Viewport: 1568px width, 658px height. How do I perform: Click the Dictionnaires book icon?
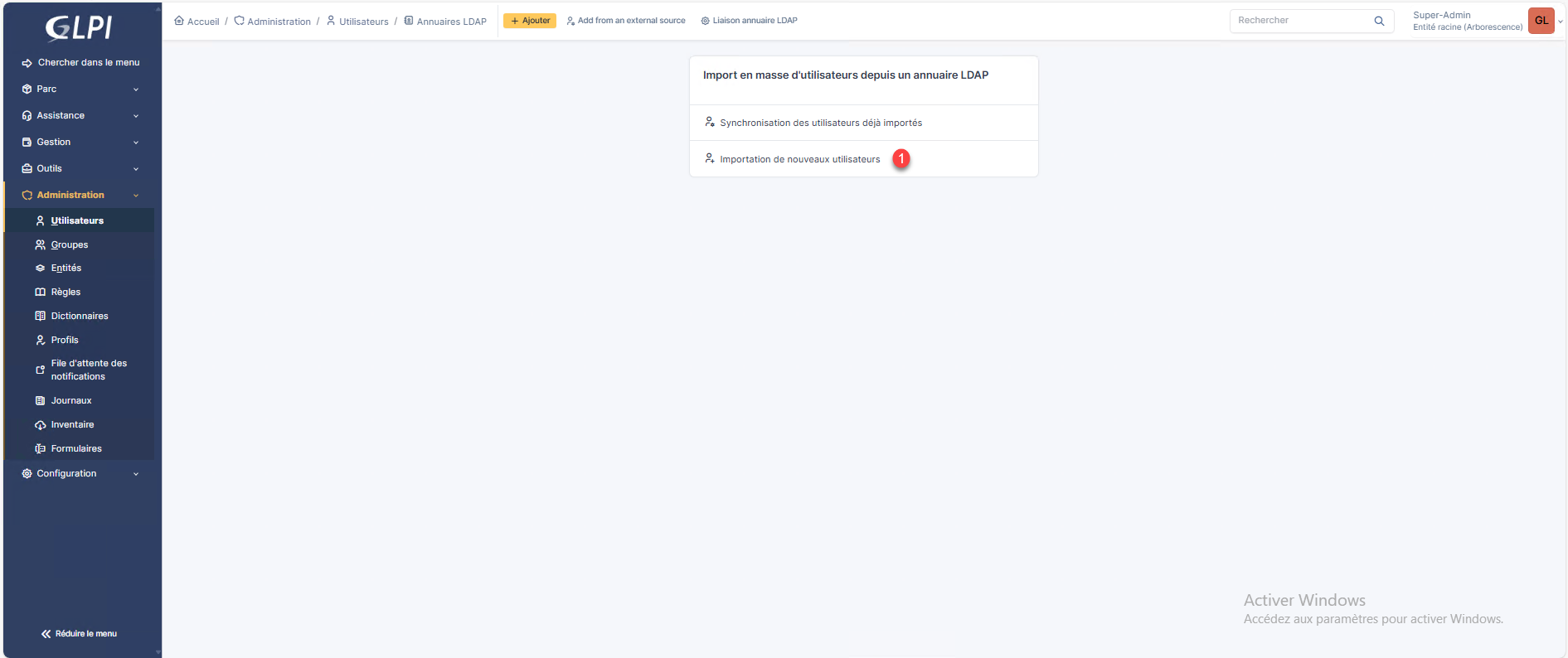[x=40, y=317]
